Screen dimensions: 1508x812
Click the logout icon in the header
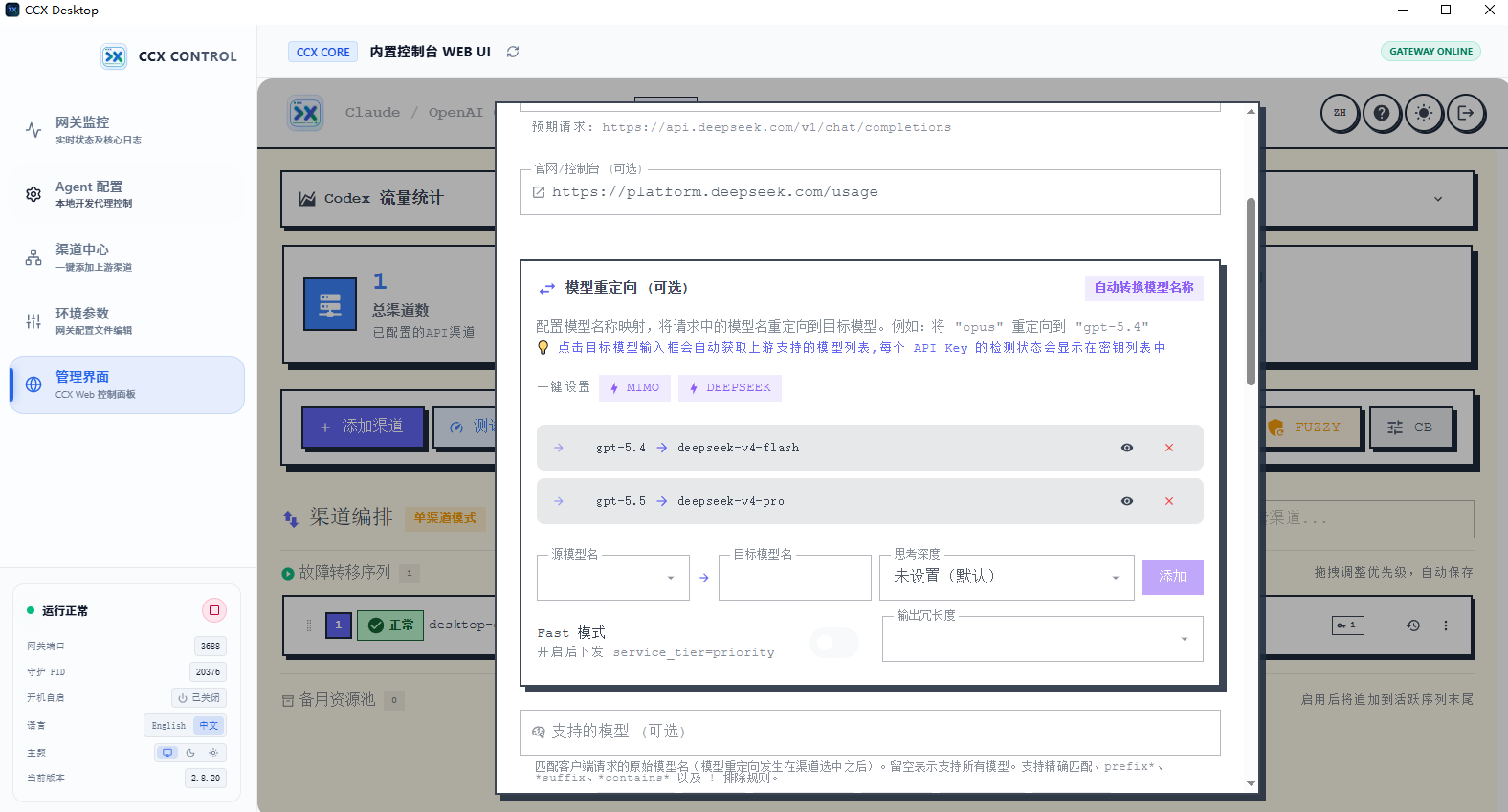[x=1466, y=113]
